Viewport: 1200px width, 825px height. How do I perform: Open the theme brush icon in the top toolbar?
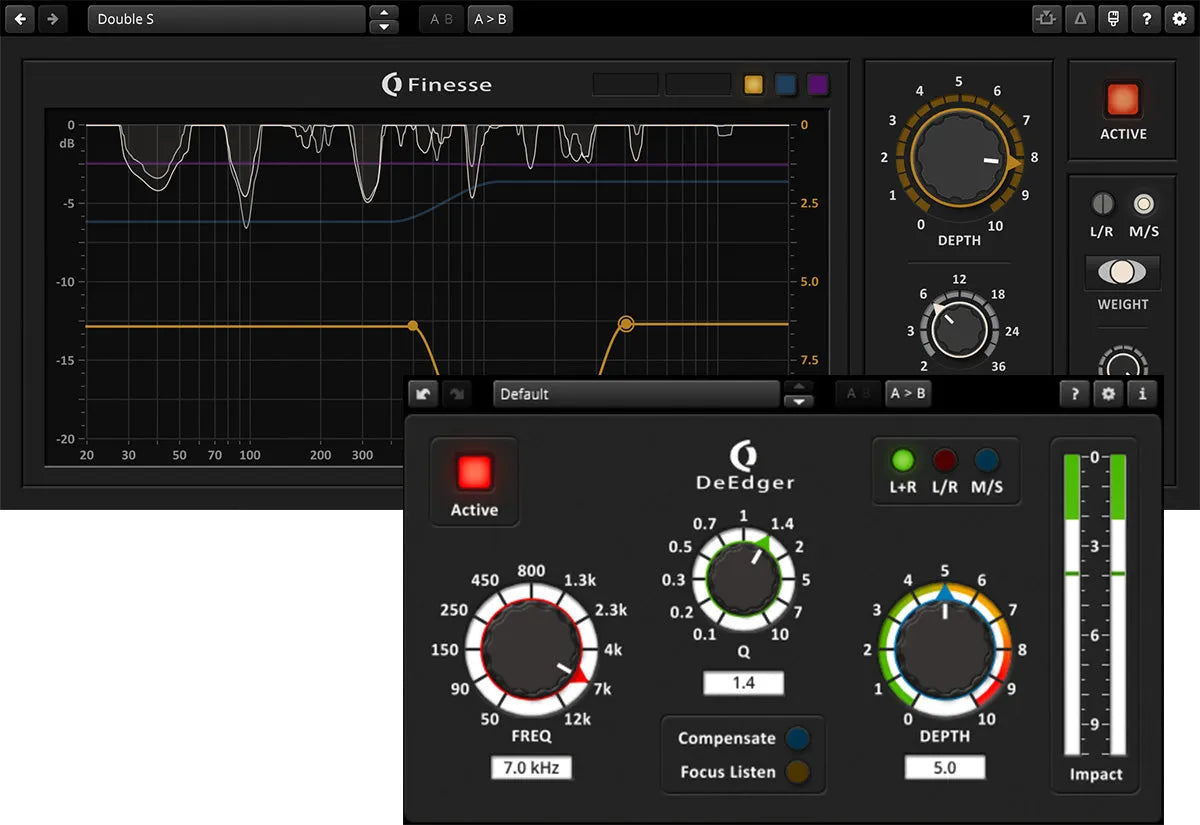tap(1113, 18)
